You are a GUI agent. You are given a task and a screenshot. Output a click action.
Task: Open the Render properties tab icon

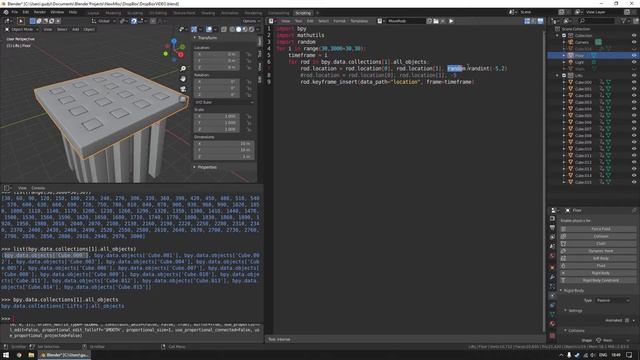tap(552, 218)
